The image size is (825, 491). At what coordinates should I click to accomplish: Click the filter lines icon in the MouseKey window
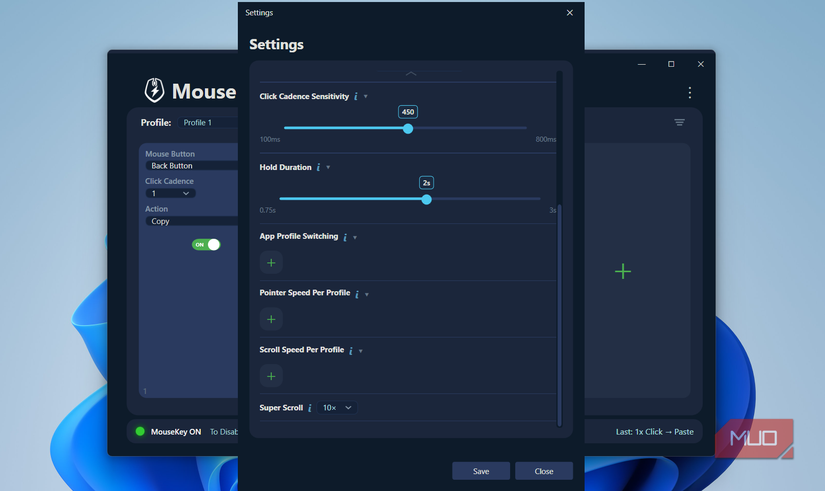[679, 123]
